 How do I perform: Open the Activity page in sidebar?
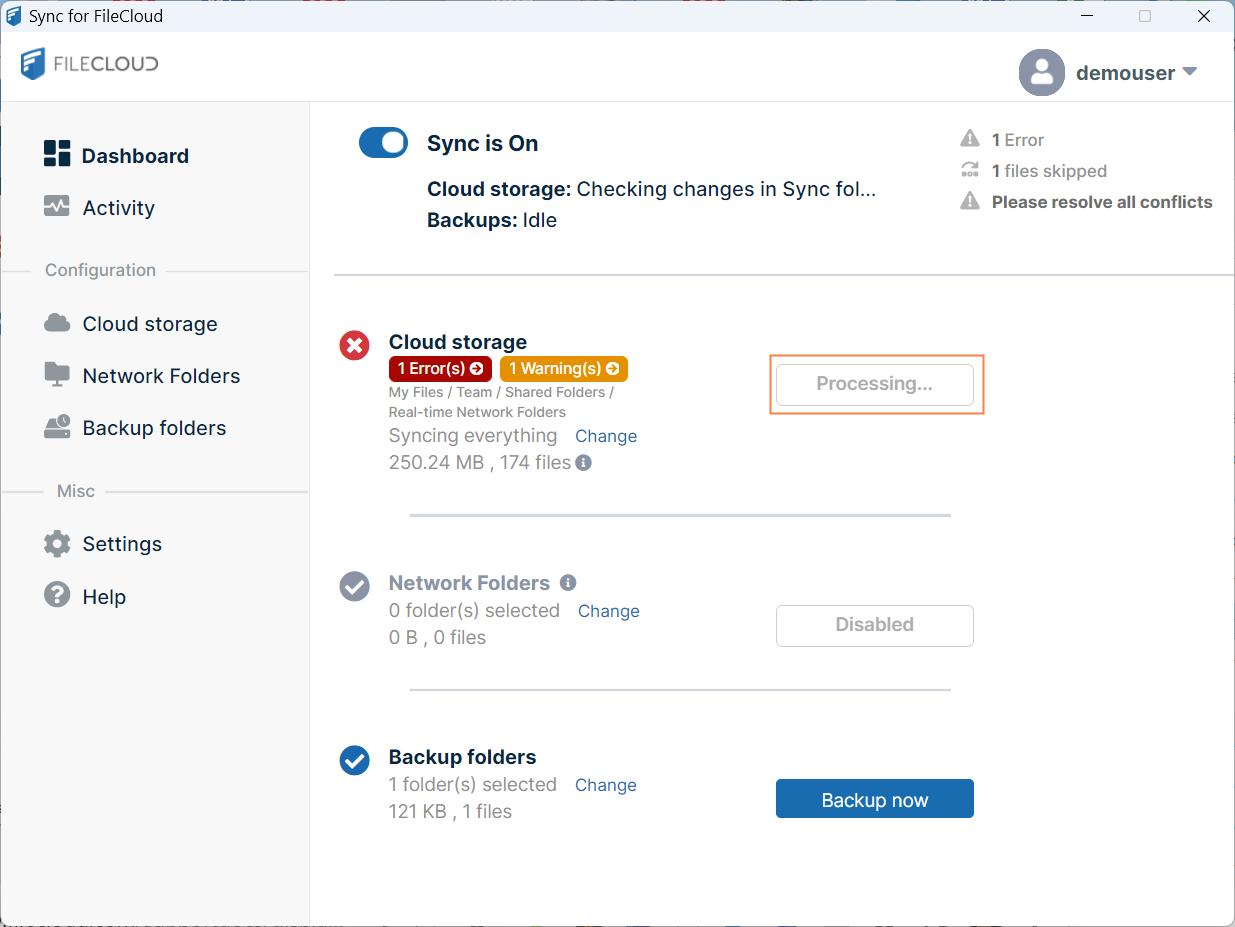pyautogui.click(x=118, y=208)
